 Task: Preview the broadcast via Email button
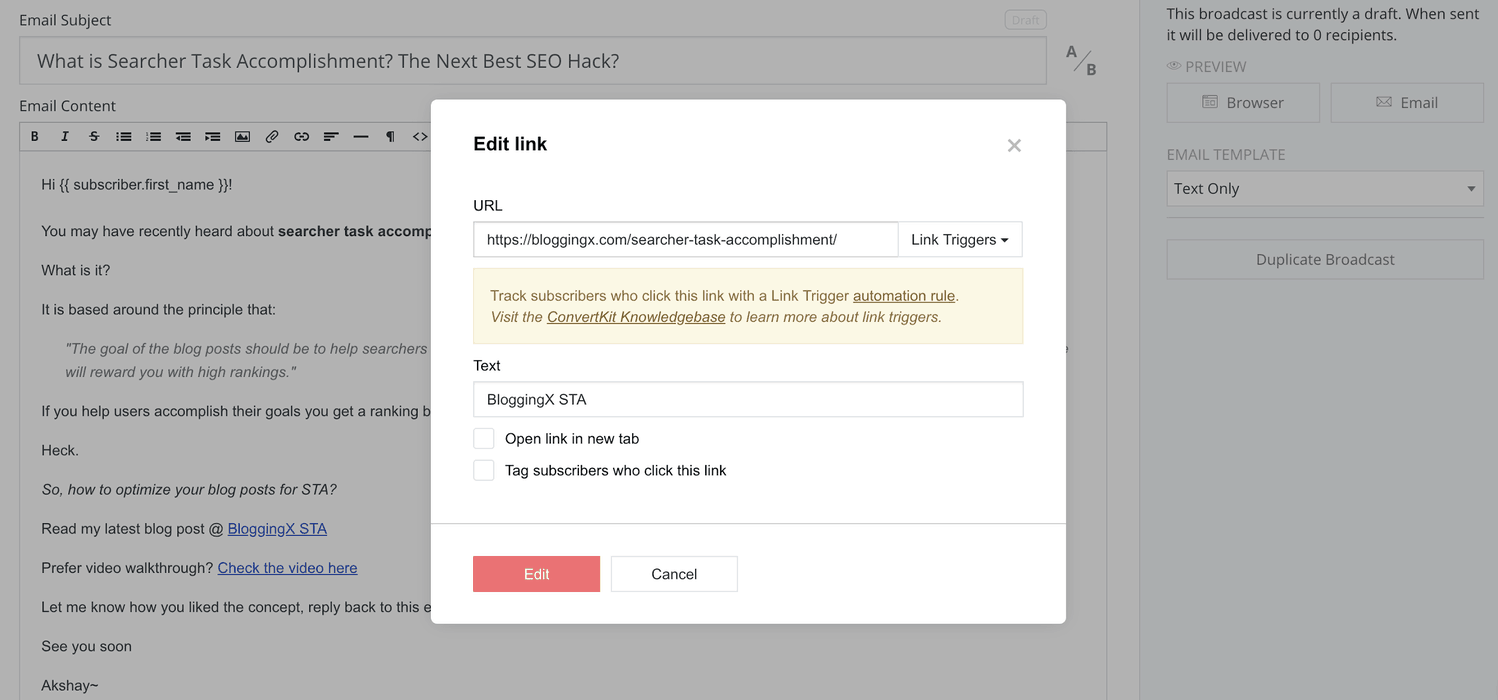point(1407,102)
